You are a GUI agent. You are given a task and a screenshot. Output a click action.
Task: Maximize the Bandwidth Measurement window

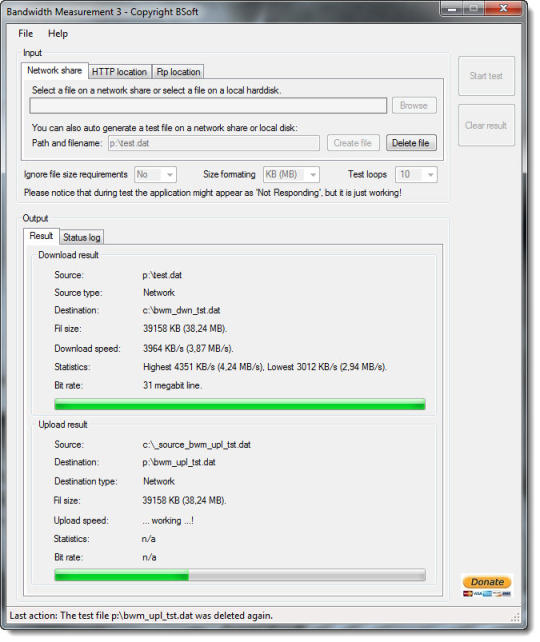474,9
